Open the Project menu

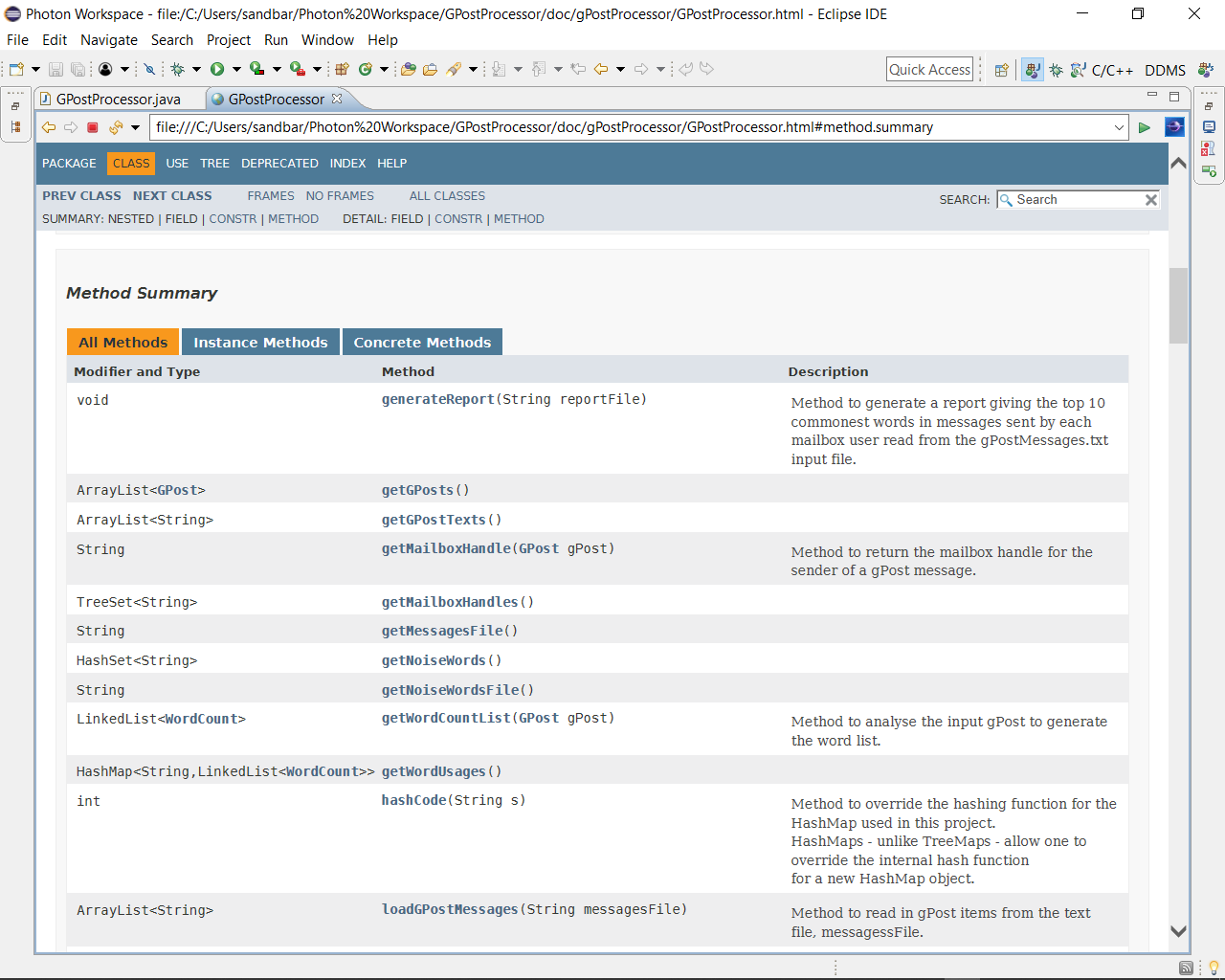point(229,40)
